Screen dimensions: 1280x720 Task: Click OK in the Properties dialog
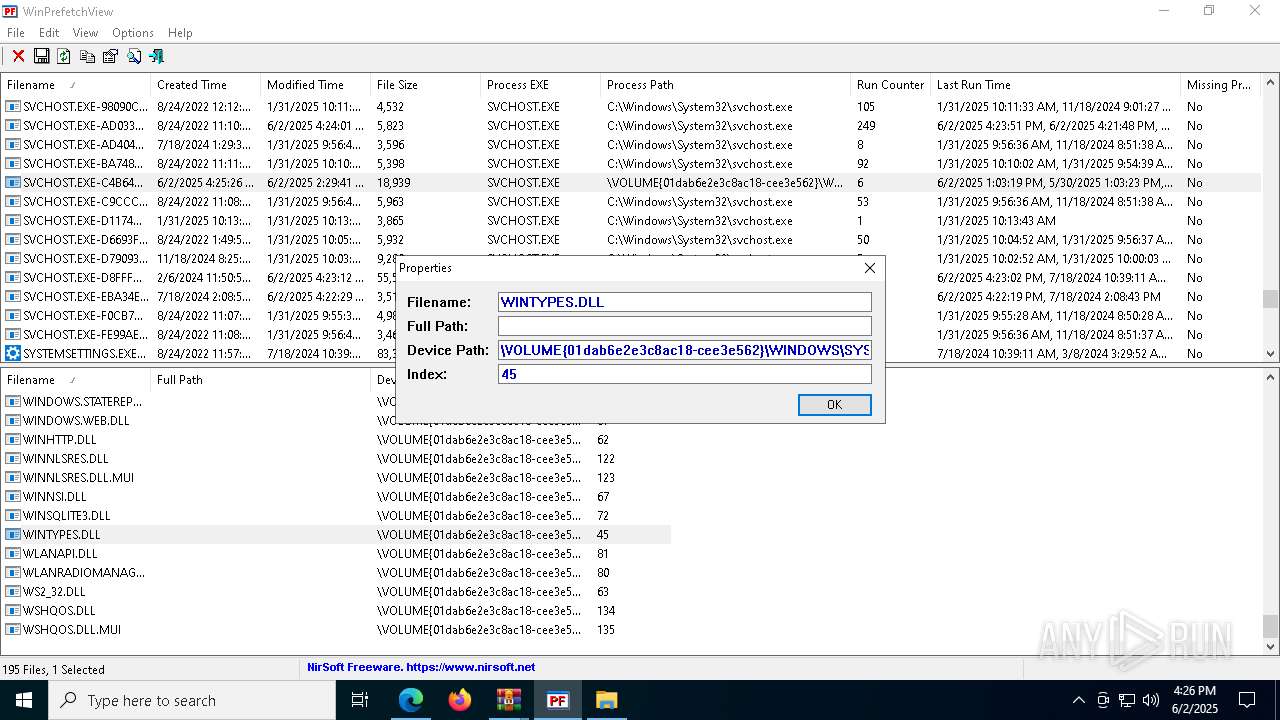834,404
